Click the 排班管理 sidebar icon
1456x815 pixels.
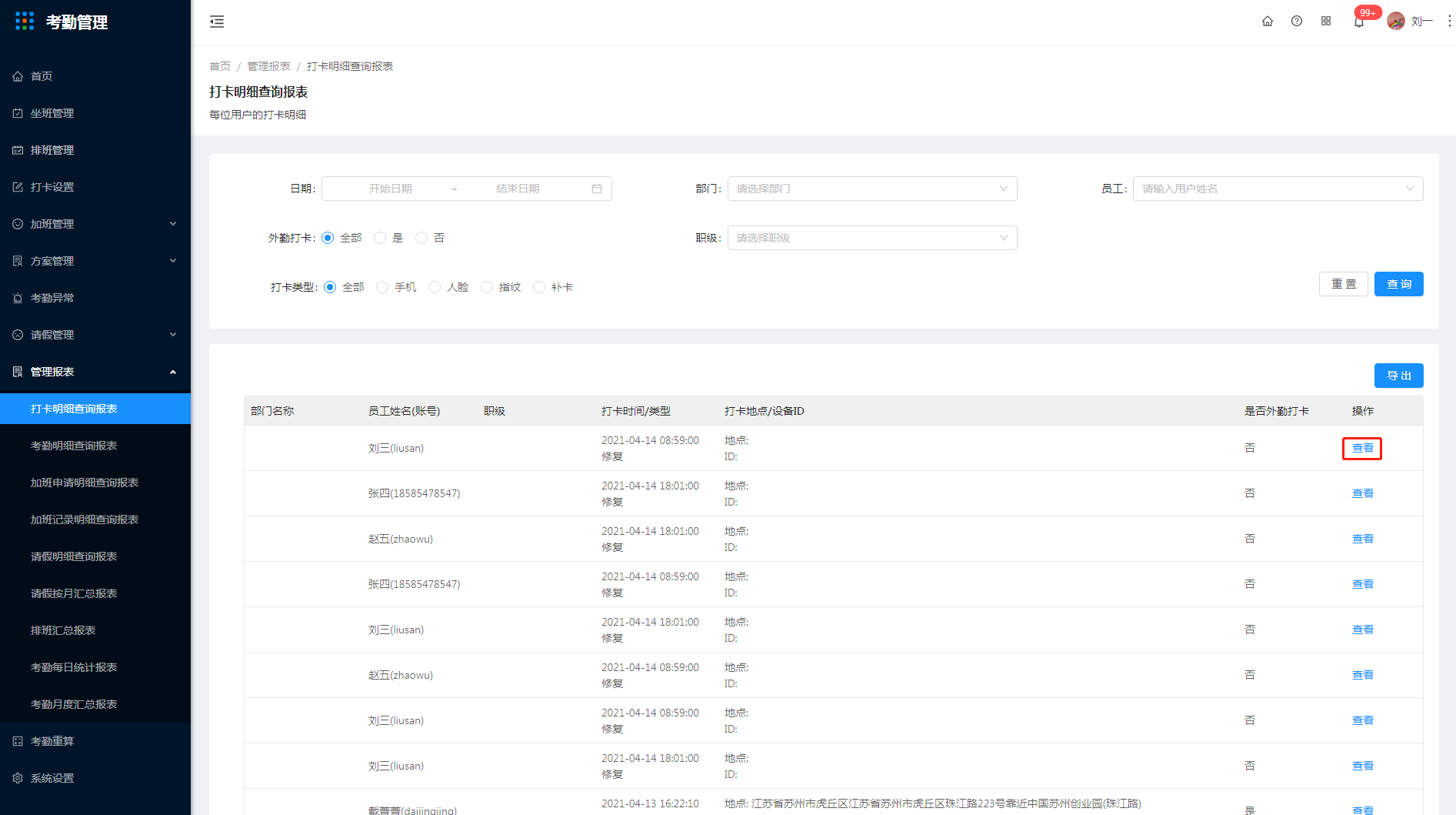point(18,150)
